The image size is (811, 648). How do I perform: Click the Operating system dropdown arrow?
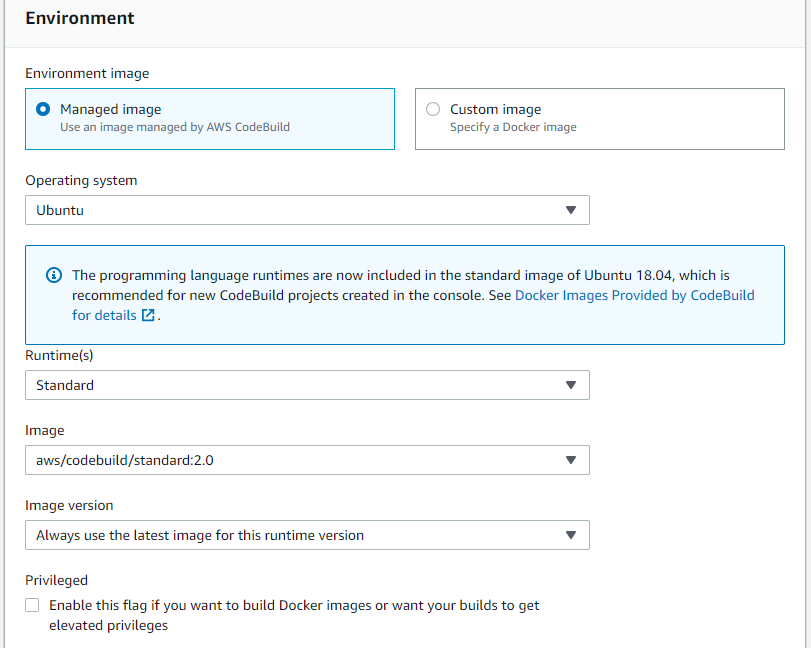(x=570, y=210)
